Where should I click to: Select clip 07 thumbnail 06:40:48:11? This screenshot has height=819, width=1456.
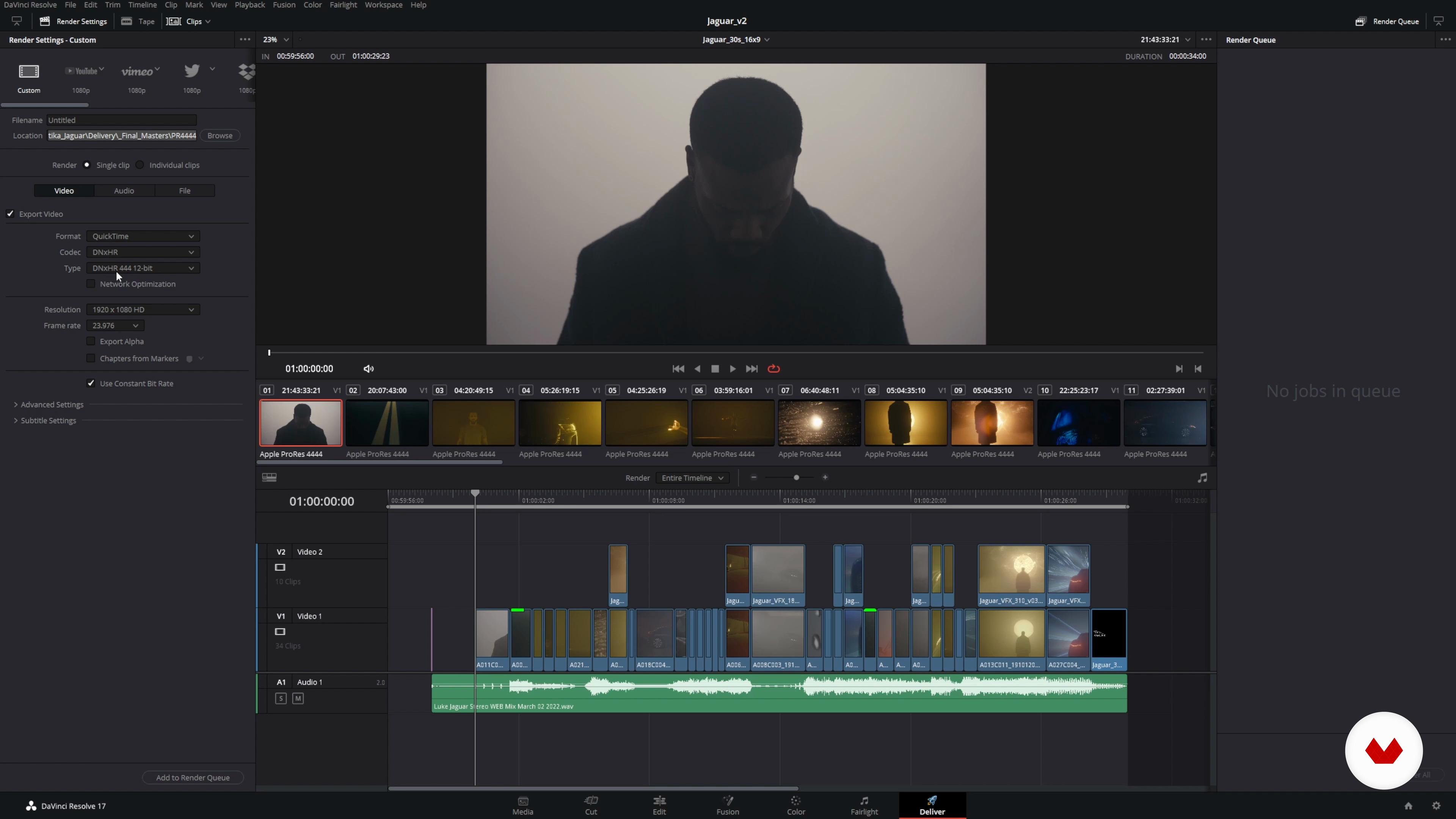tap(819, 424)
